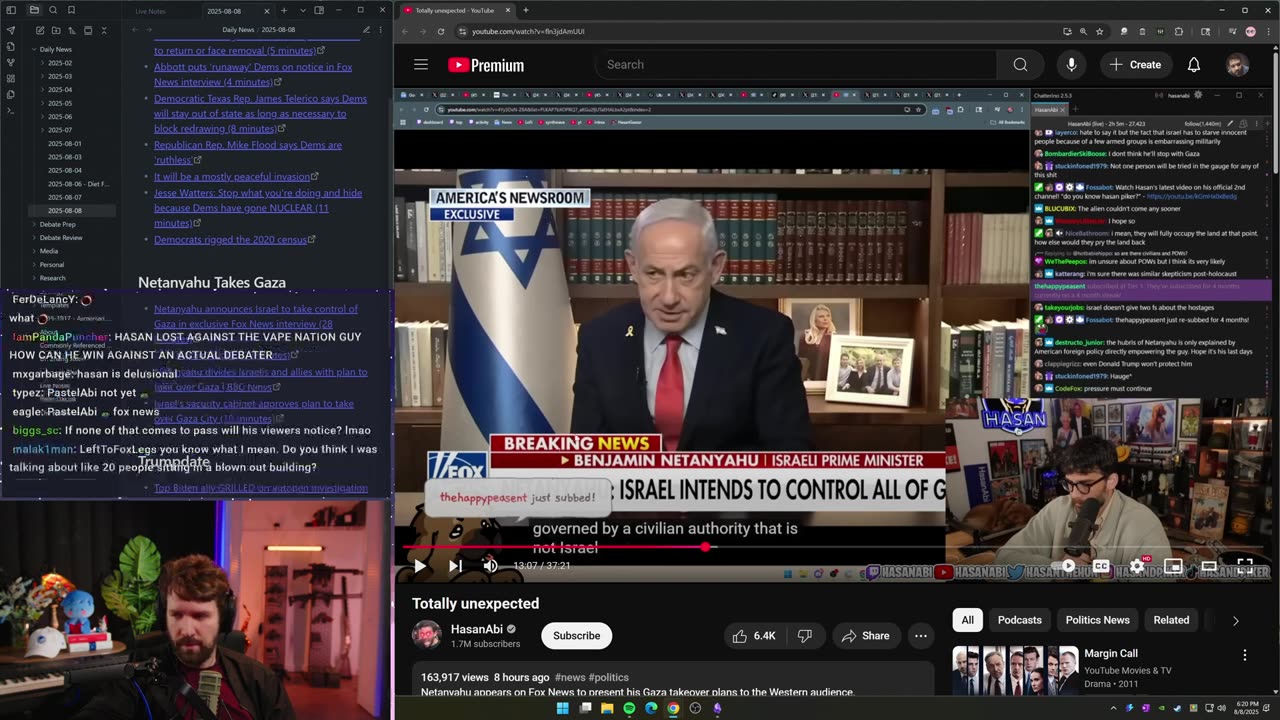This screenshot has height=720, width=1280.
Task: Open a new tab in Obsidian
Action: point(284,10)
